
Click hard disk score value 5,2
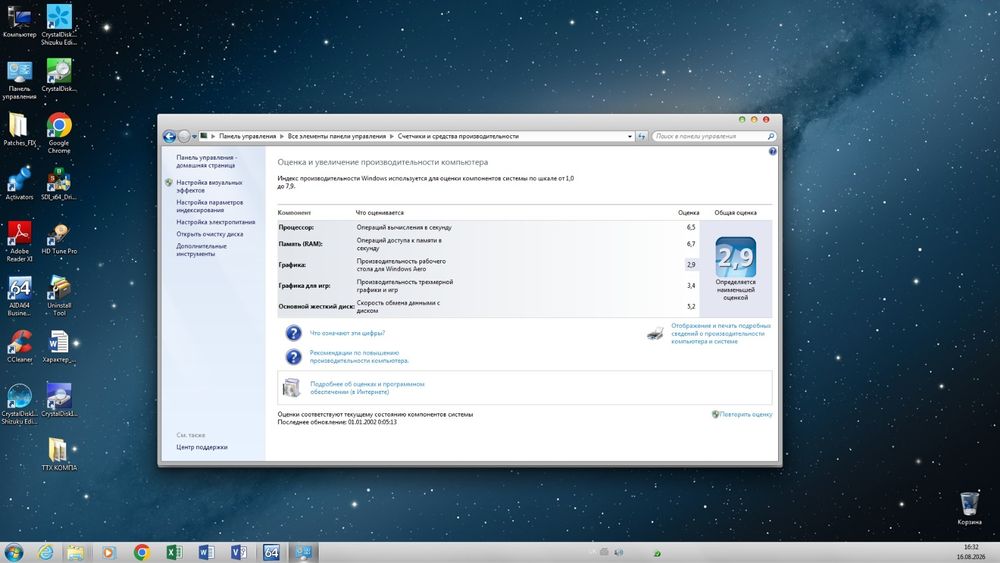(691, 307)
